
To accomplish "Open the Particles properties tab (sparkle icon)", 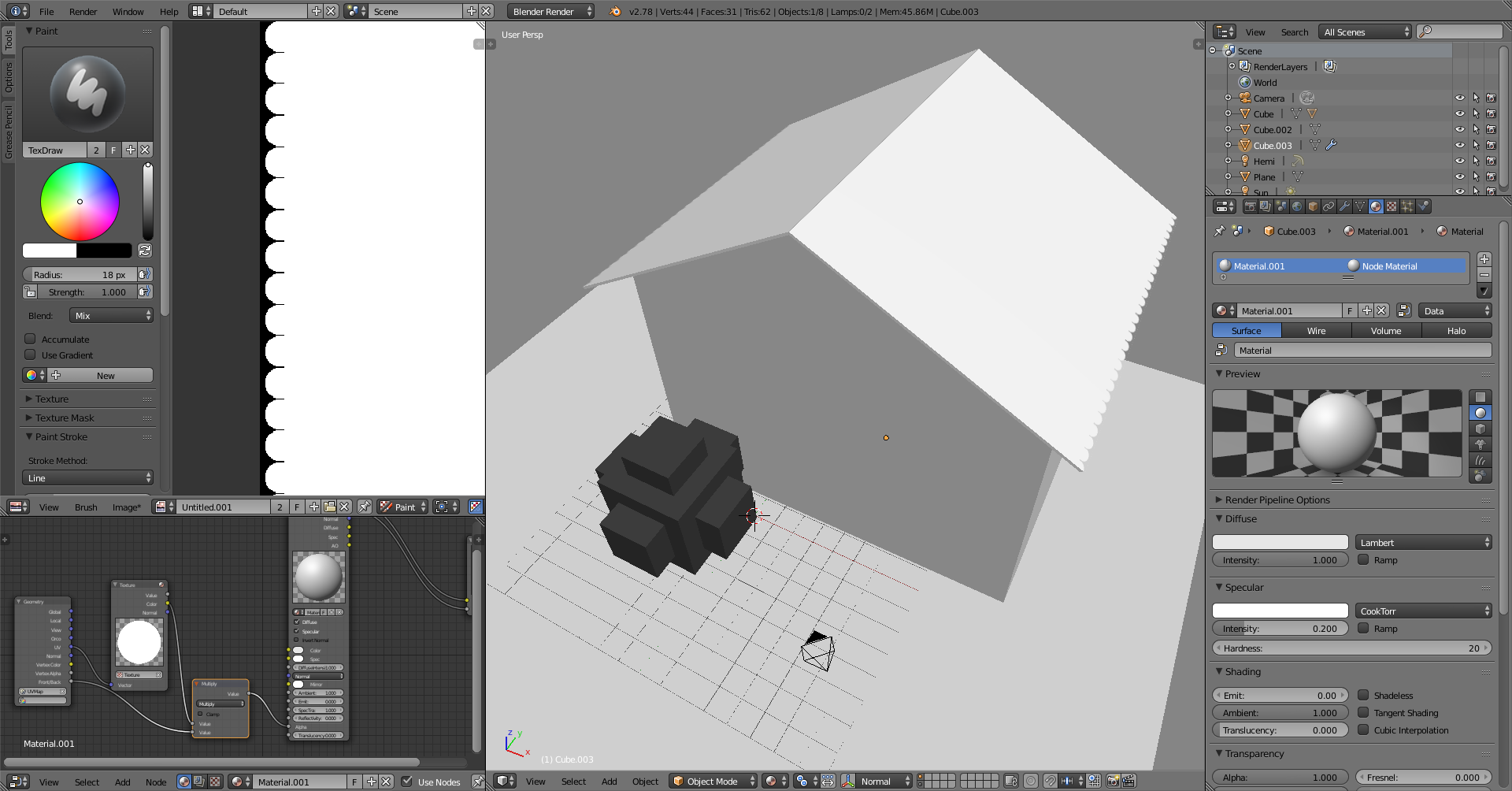I will coord(1407,206).
